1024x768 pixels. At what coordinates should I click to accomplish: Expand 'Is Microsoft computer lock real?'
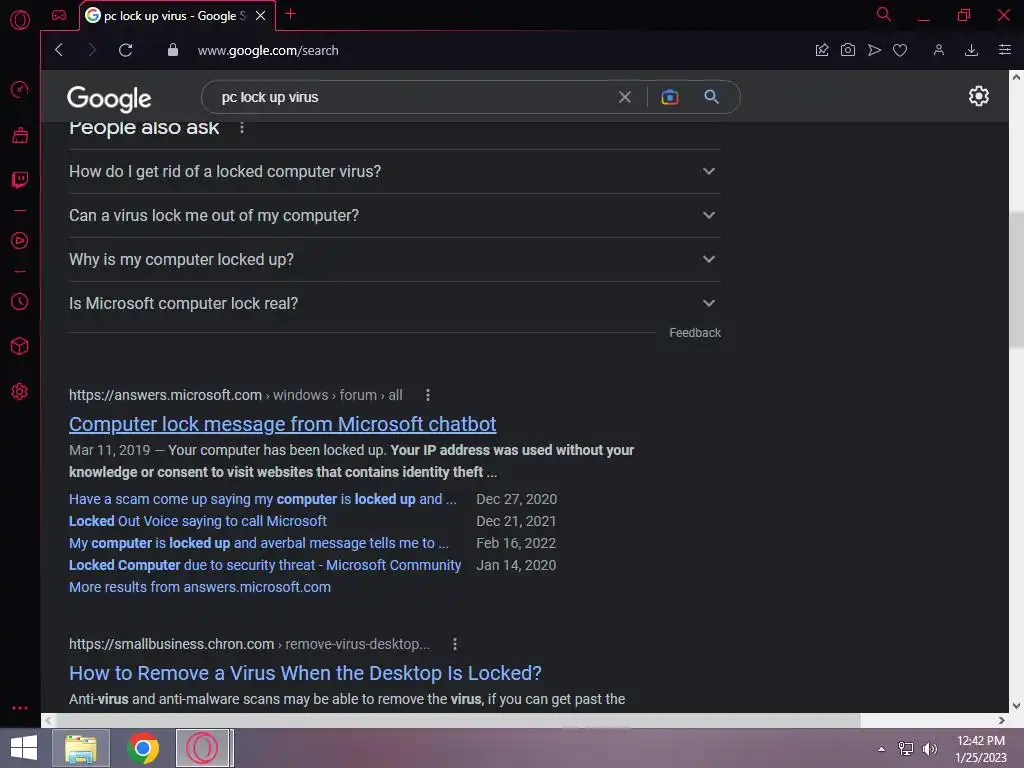click(x=394, y=304)
